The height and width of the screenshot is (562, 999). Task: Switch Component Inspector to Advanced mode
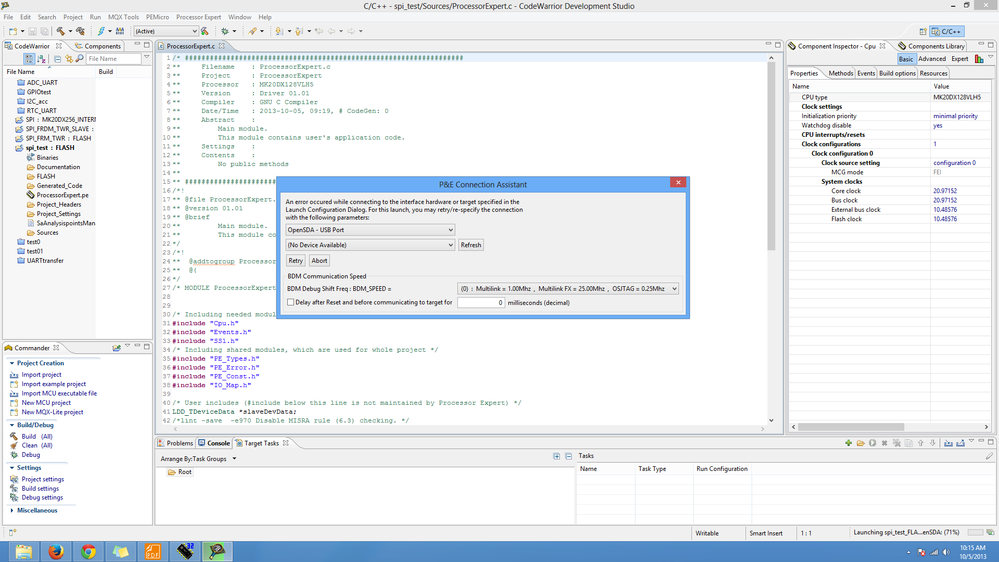pos(931,59)
